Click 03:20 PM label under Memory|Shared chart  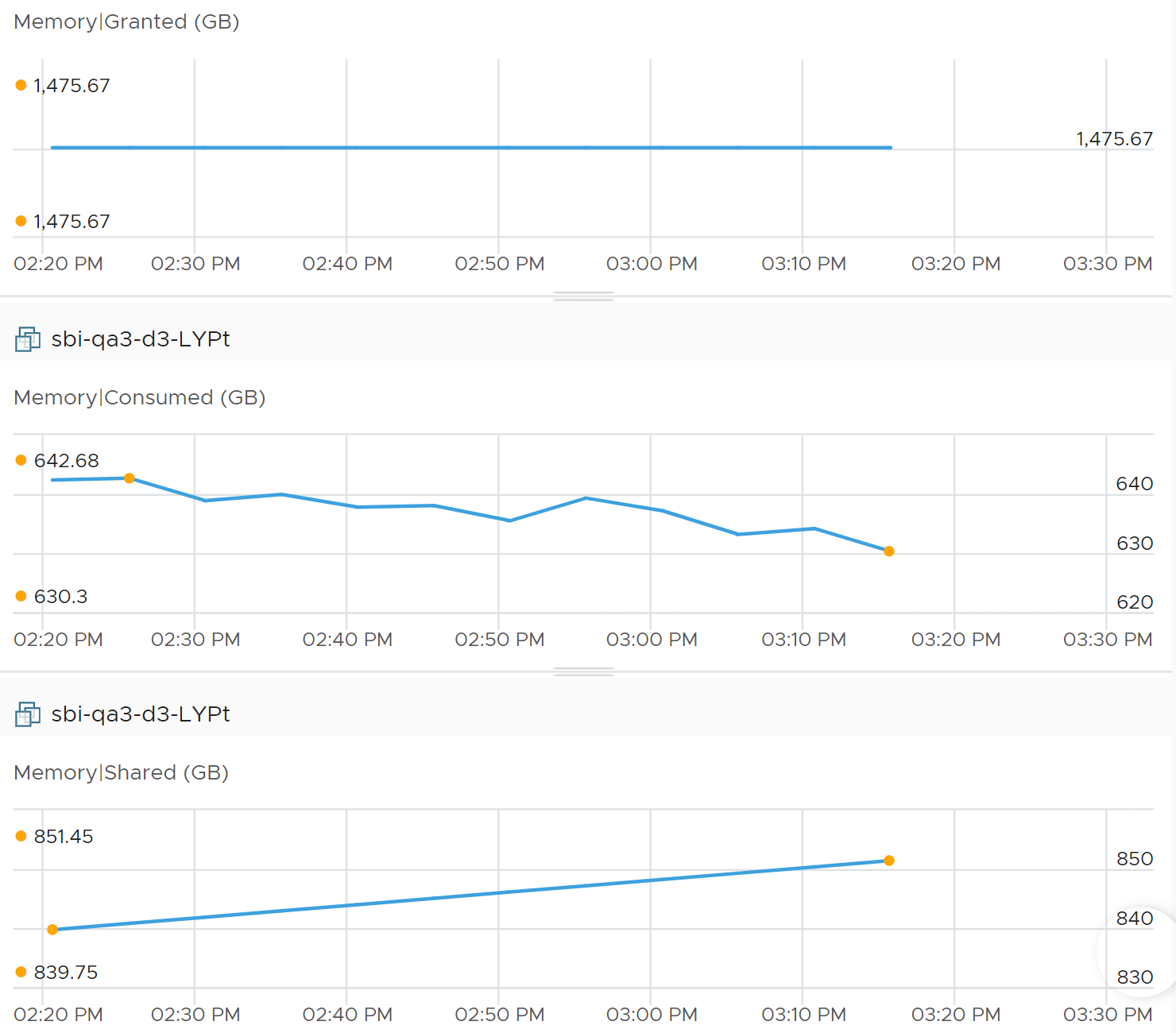click(x=956, y=1015)
